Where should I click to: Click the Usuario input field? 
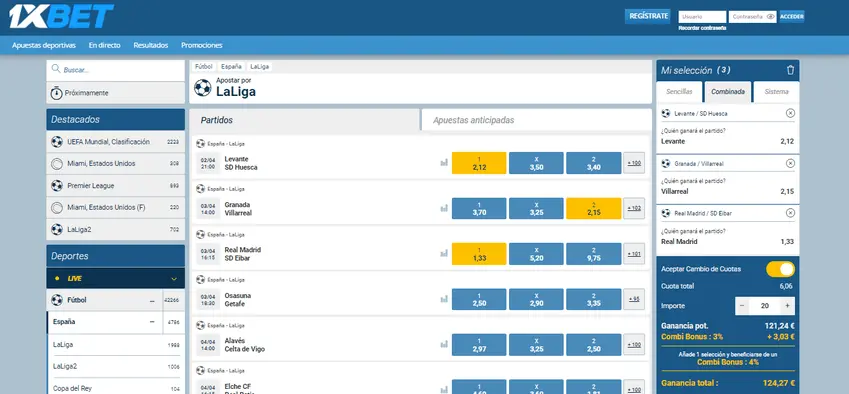point(702,17)
